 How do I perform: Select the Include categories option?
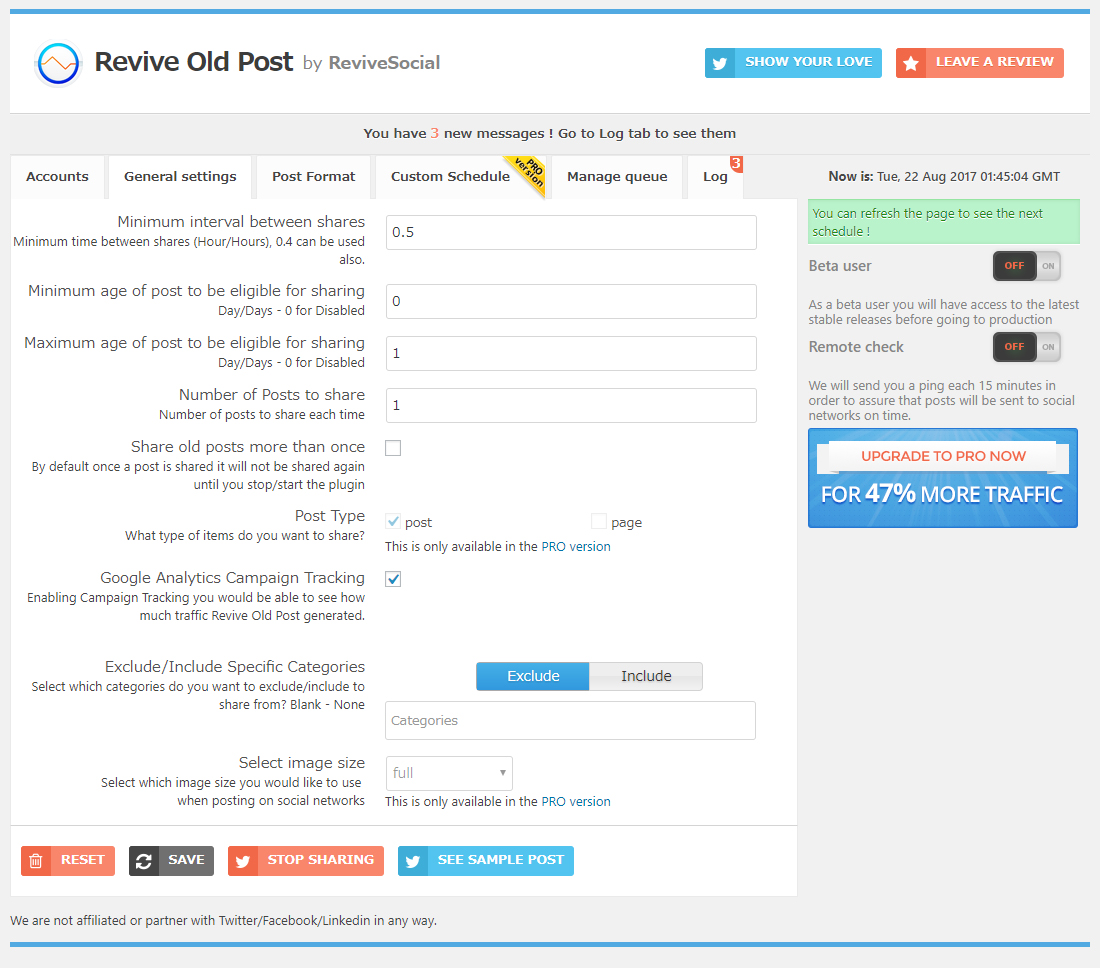coord(646,676)
